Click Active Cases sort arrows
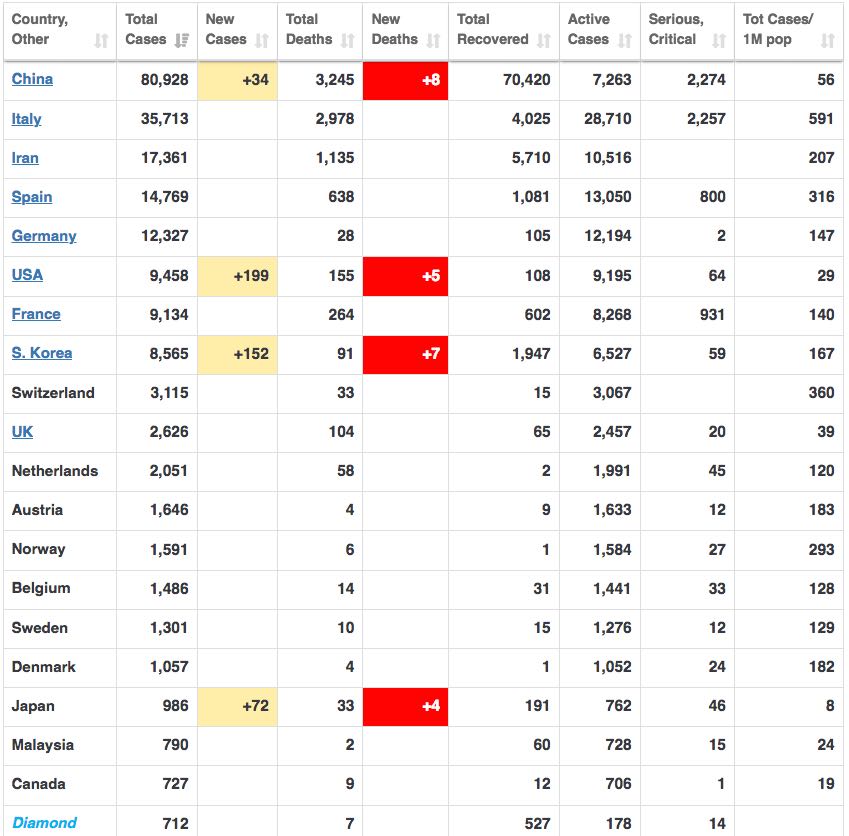Image resolution: width=849 pixels, height=836 pixels. [625, 40]
